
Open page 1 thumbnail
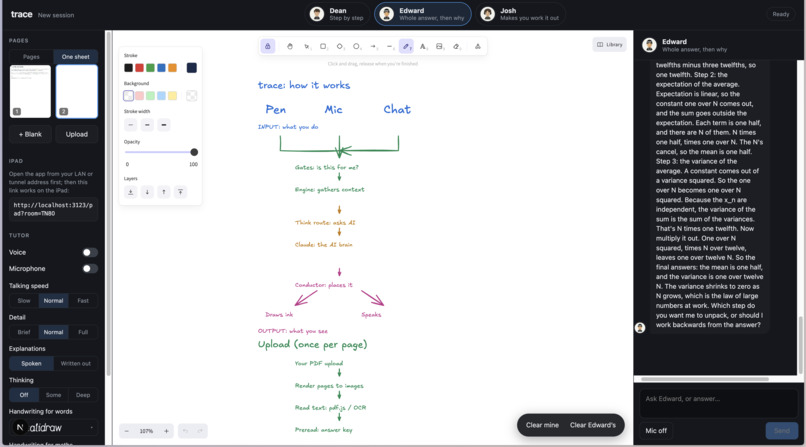30,91
